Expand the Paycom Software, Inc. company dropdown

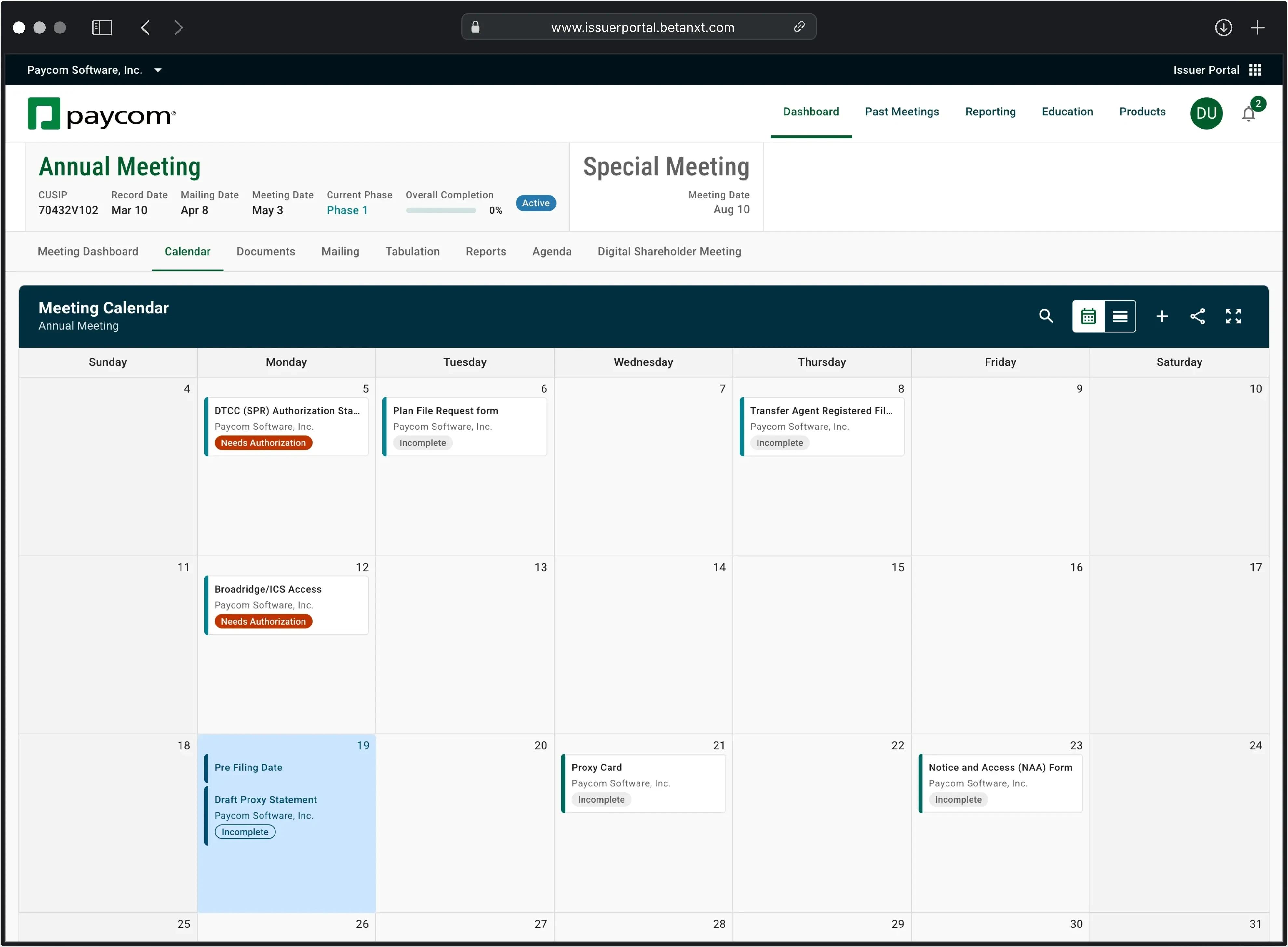(x=158, y=70)
